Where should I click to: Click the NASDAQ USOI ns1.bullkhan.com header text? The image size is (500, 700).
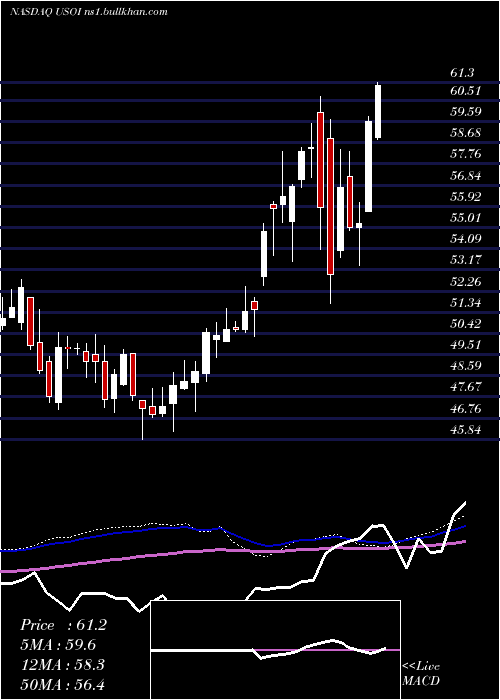point(88,12)
